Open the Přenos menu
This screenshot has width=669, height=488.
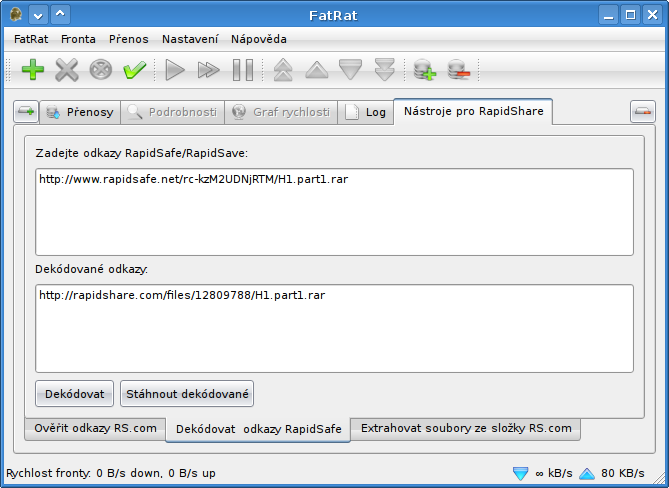[x=128, y=39]
